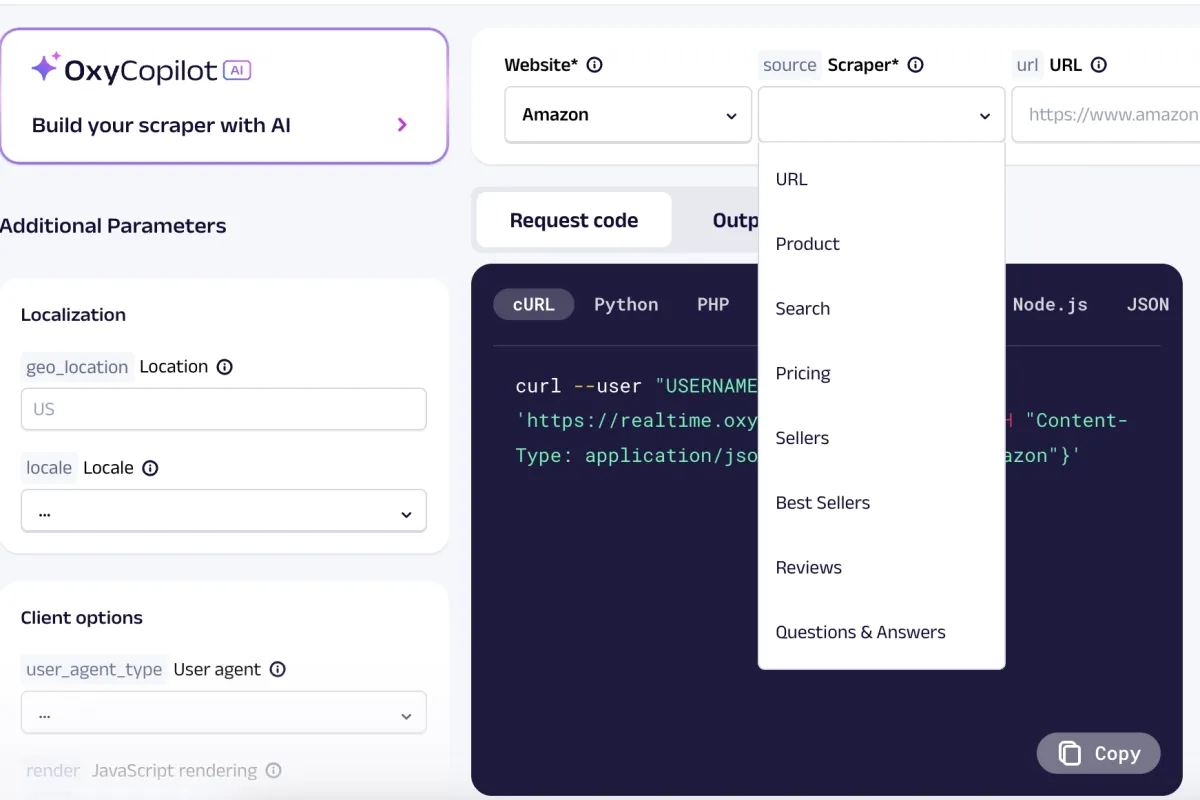Choose Product from the Scraper list
1200x800 pixels.
pos(881,244)
